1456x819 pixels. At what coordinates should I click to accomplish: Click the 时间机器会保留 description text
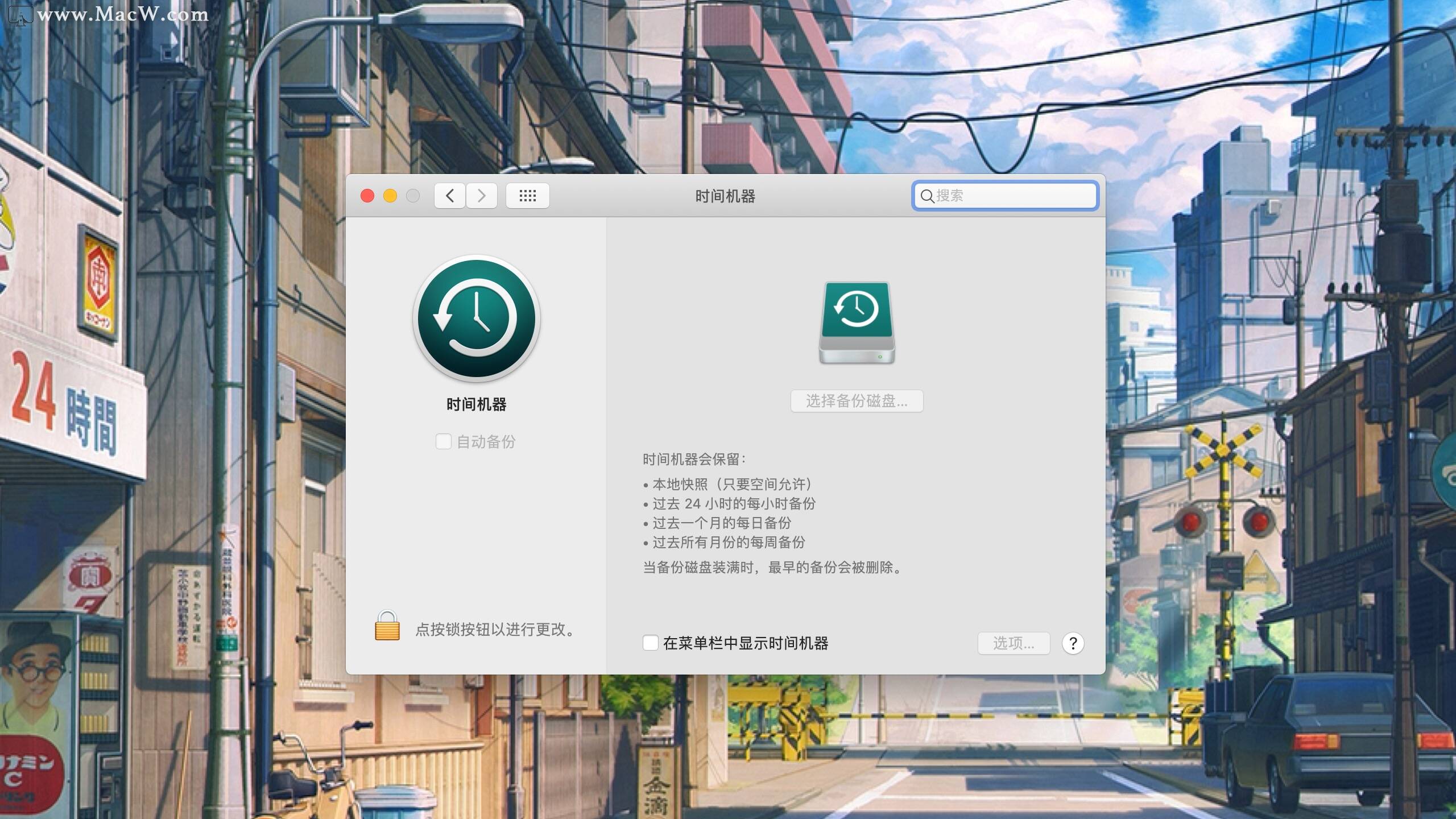click(x=694, y=459)
